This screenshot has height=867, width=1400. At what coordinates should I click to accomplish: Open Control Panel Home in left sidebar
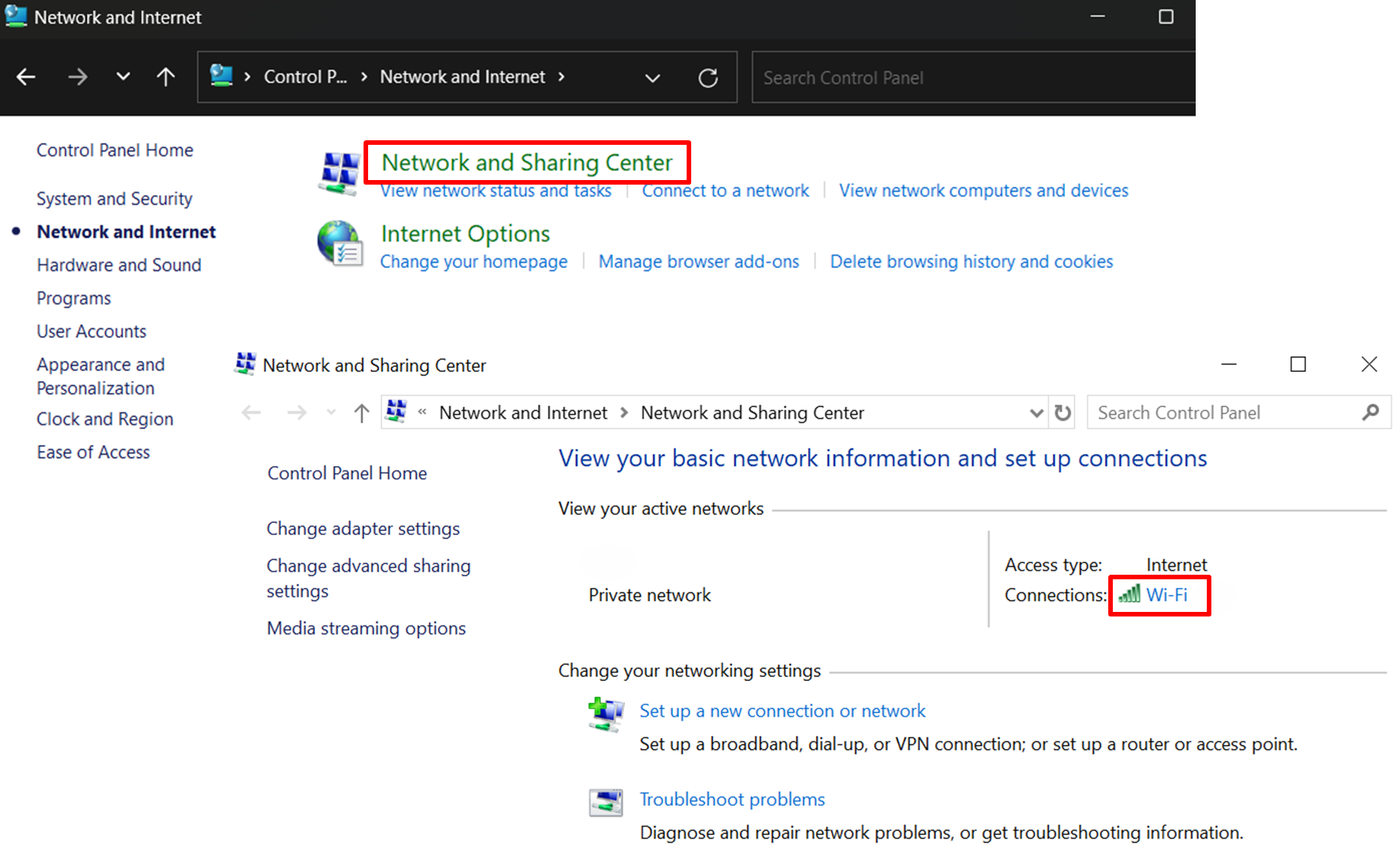pos(115,150)
